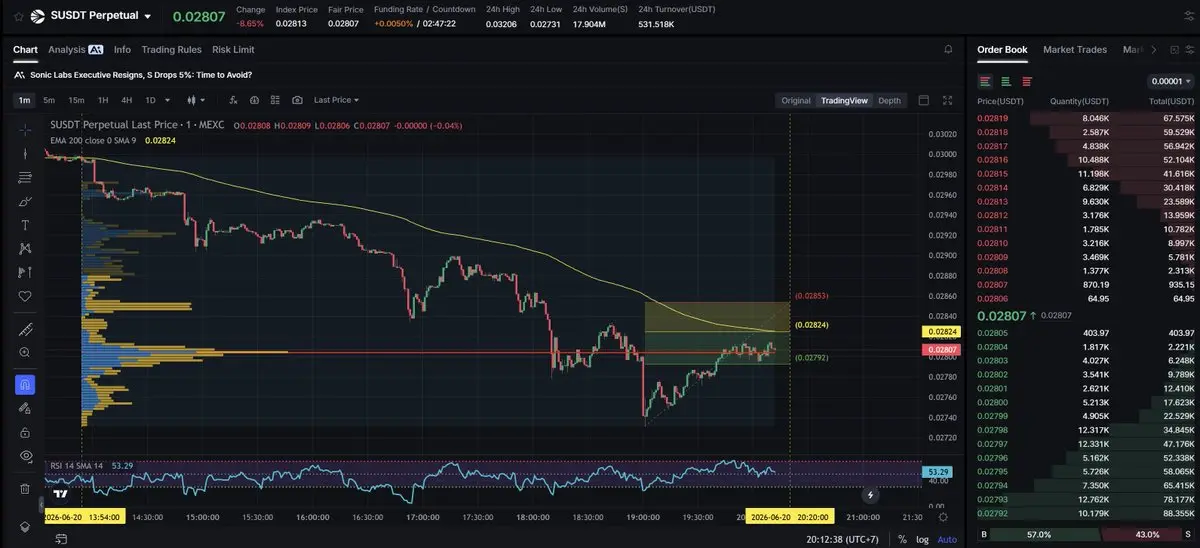The width and height of the screenshot is (1200, 548).
Task: Click the chart layout window icon
Action: point(923,100)
